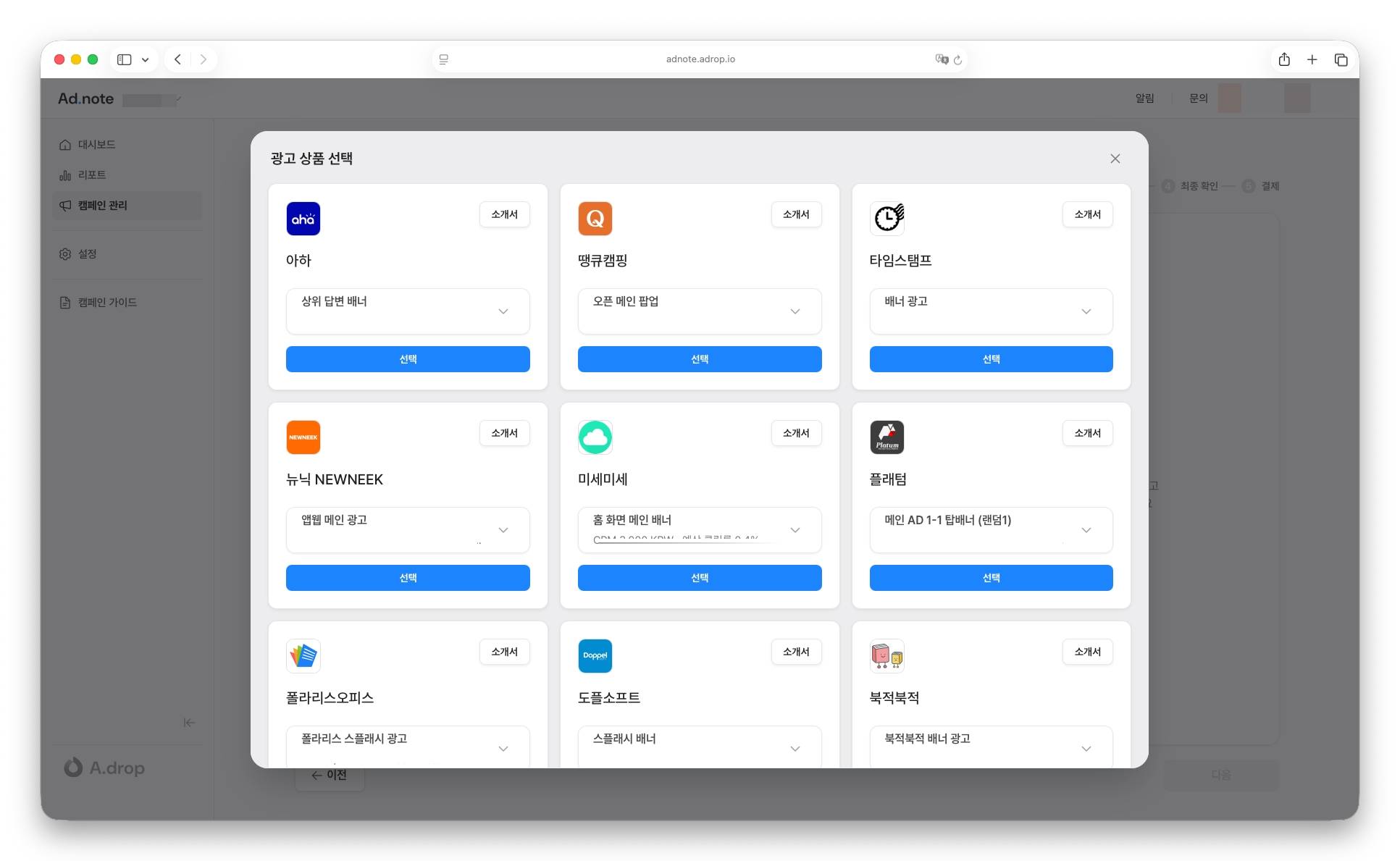This screenshot has height=861, width=1400.
Task: Close the 광고 상품 선택 dialog
Action: 1115,159
